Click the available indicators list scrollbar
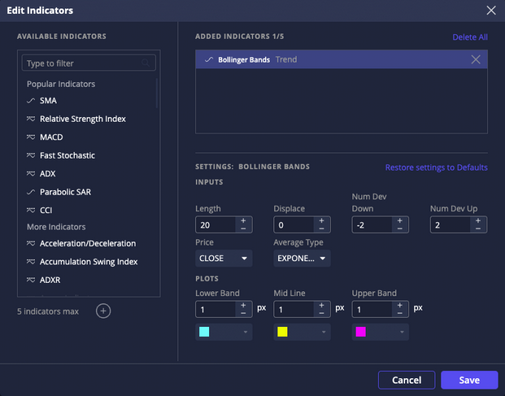 [157, 93]
